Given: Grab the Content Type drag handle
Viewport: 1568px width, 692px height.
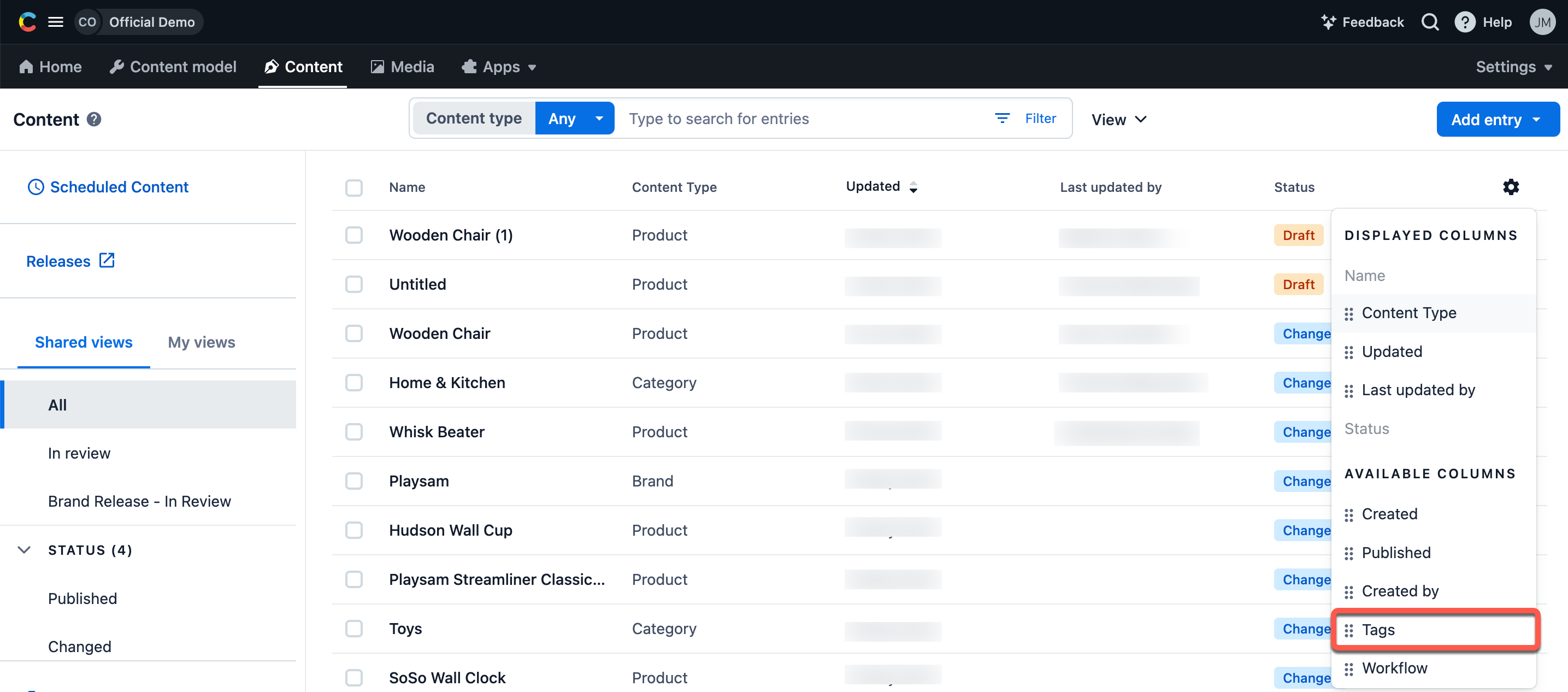Looking at the screenshot, I should 1349,314.
